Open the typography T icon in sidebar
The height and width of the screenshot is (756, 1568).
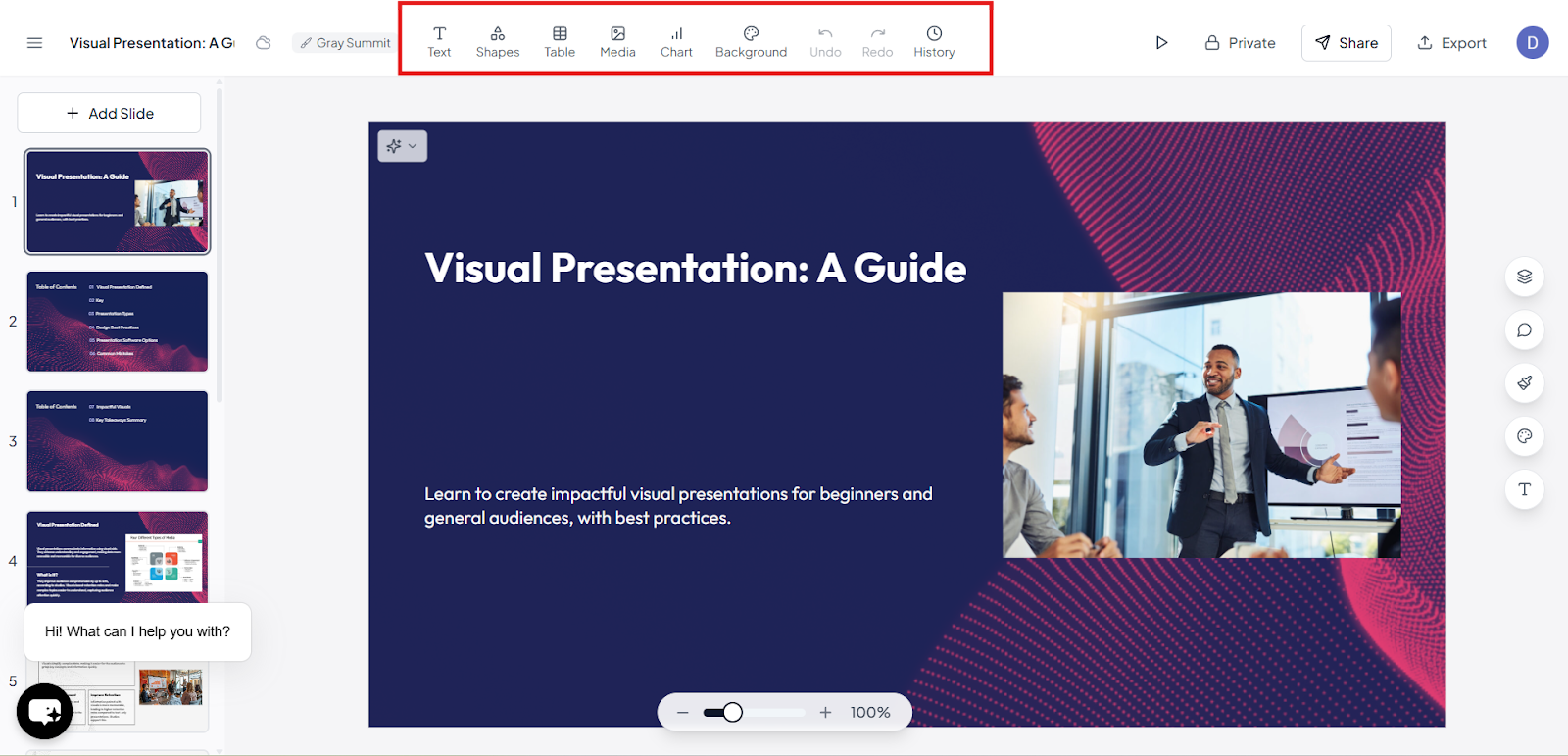1524,489
